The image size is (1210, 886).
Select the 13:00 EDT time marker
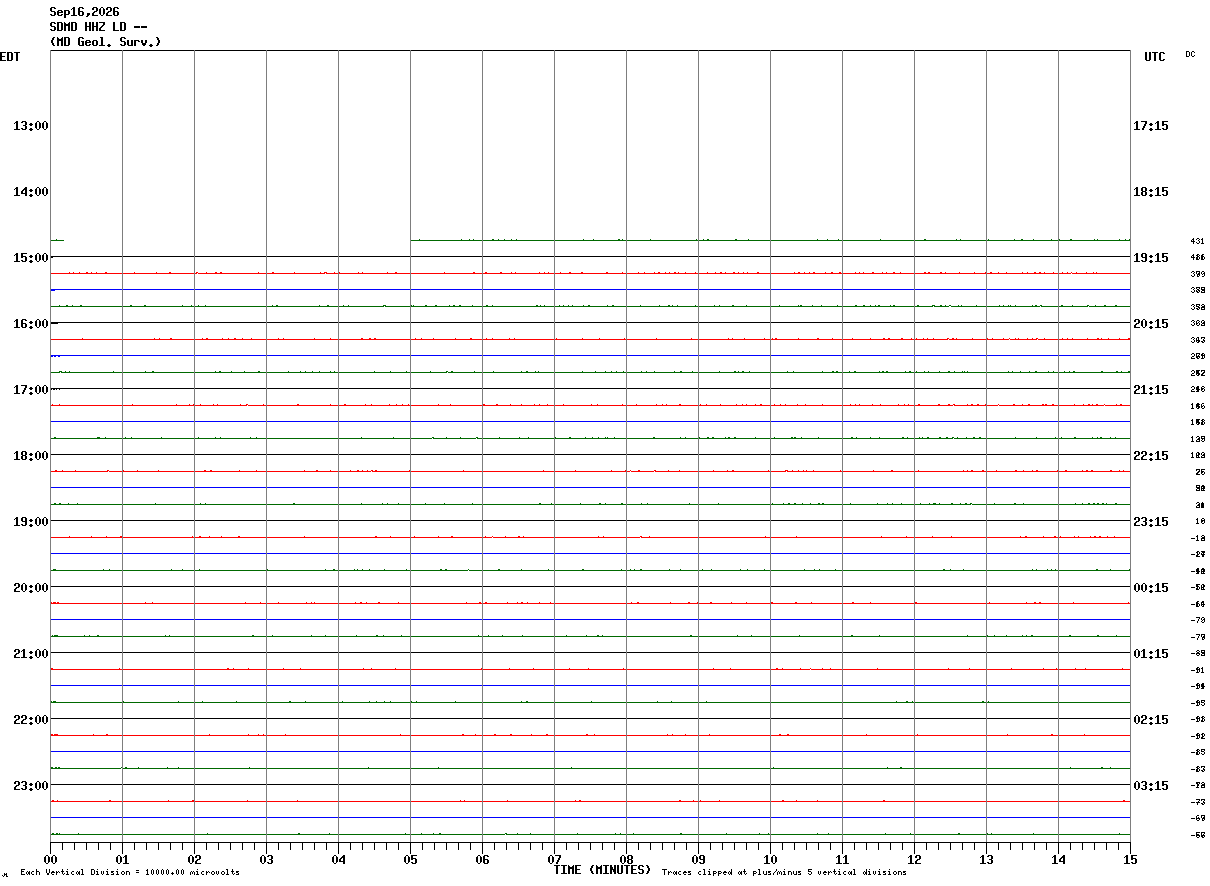(x=31, y=126)
